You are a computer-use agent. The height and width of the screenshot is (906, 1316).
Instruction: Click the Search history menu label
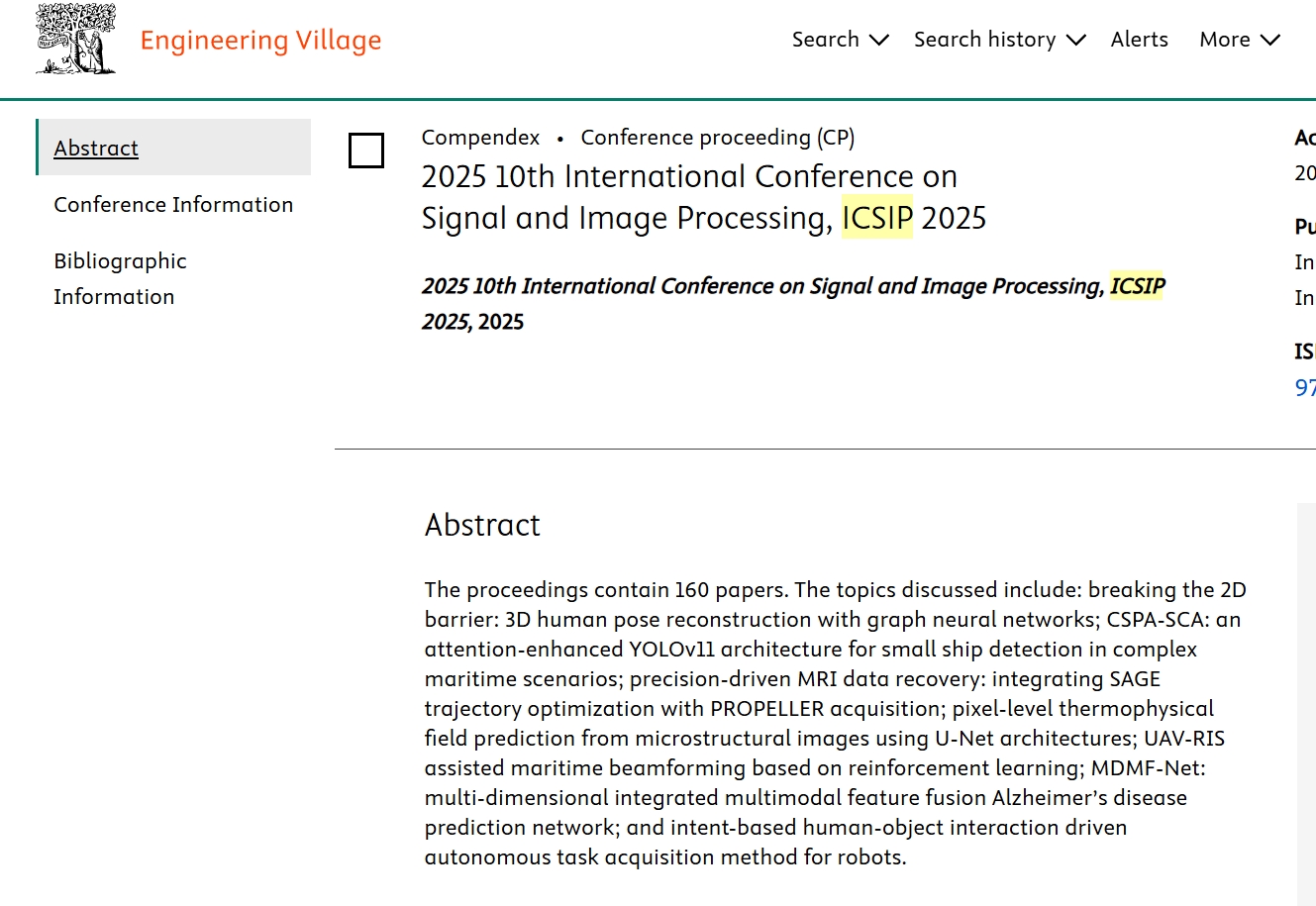(984, 40)
